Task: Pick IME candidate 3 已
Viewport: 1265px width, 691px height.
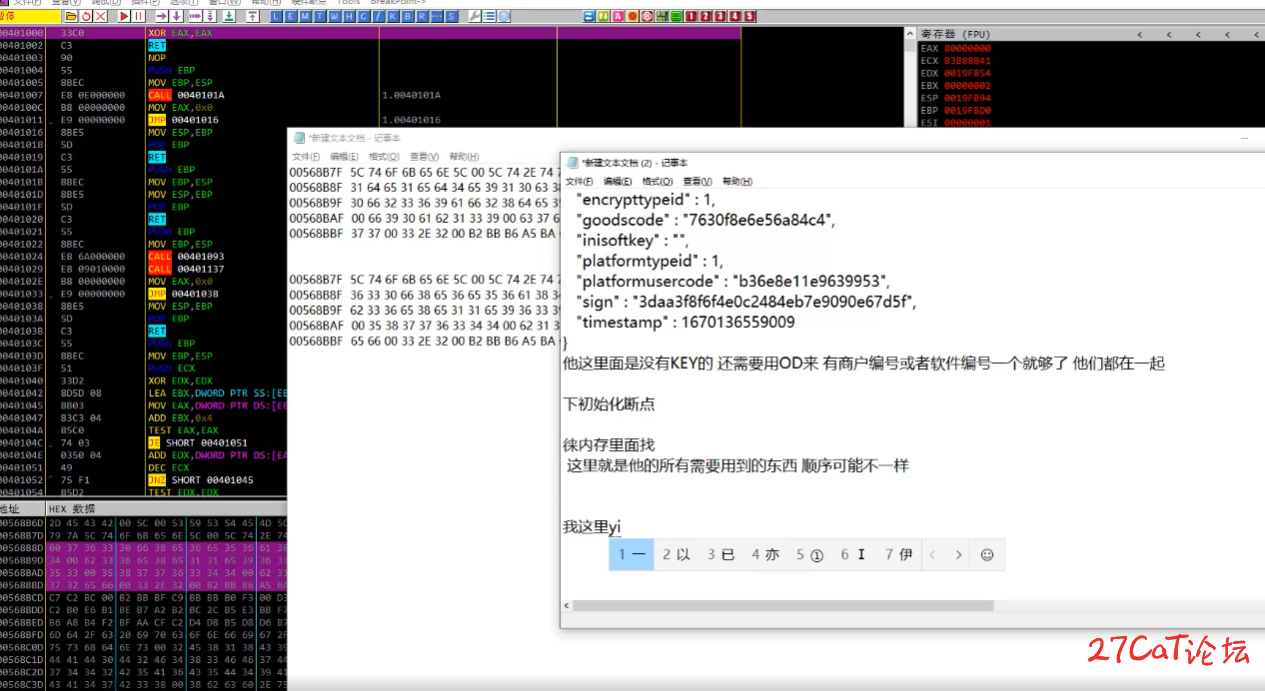Action: 721,554
